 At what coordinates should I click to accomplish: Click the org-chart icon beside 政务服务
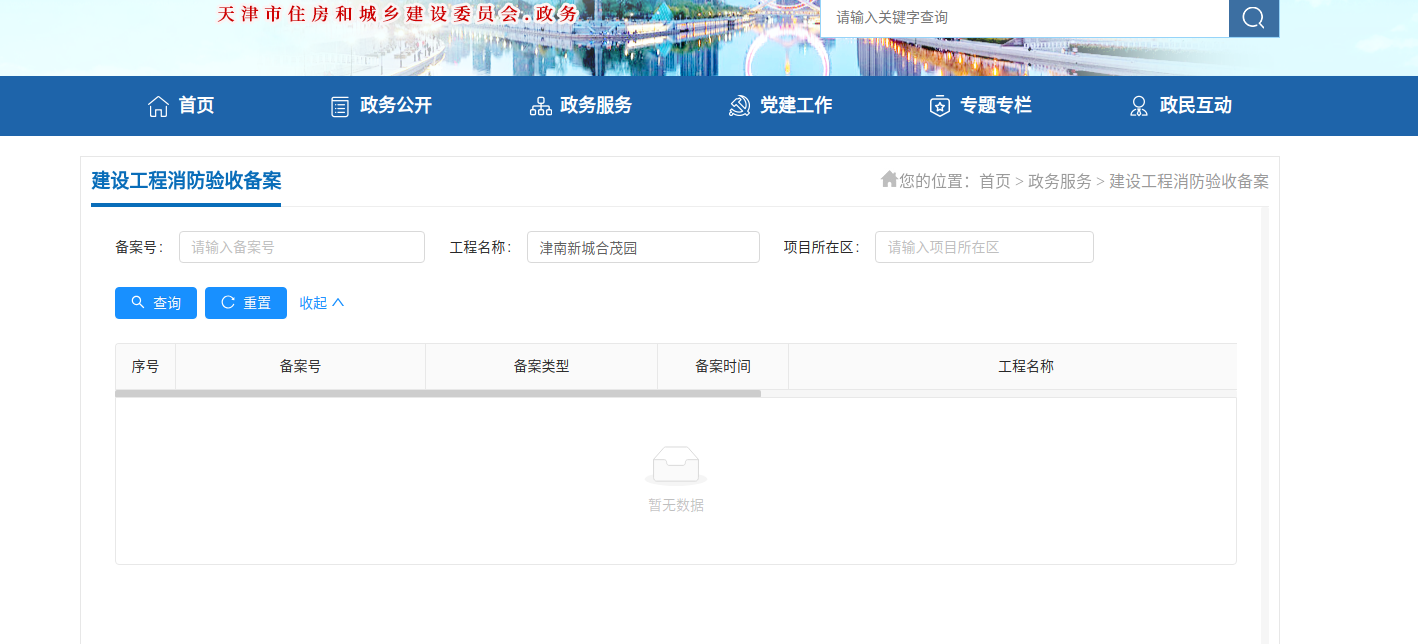540,107
